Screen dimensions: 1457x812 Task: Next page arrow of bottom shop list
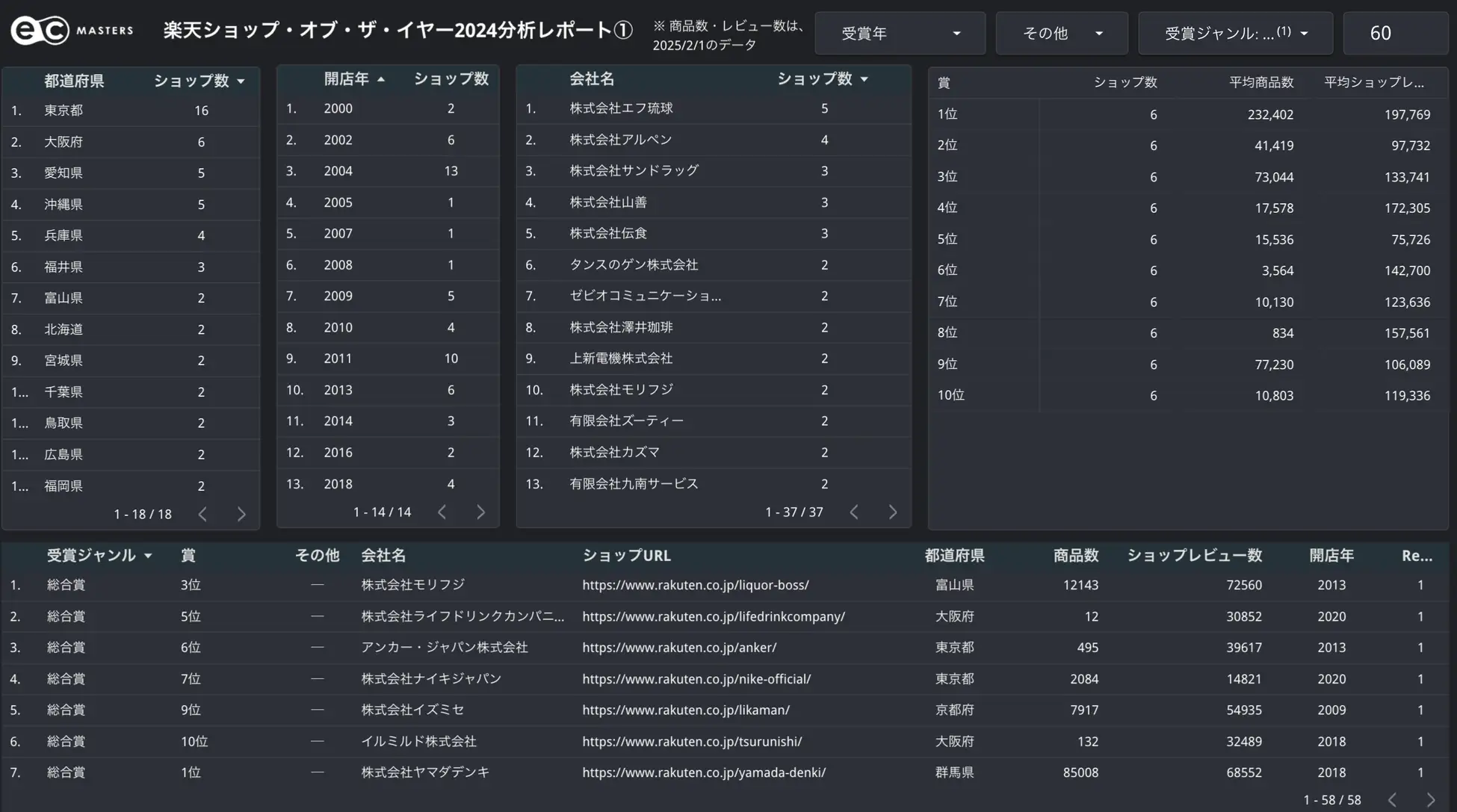pyautogui.click(x=1430, y=799)
